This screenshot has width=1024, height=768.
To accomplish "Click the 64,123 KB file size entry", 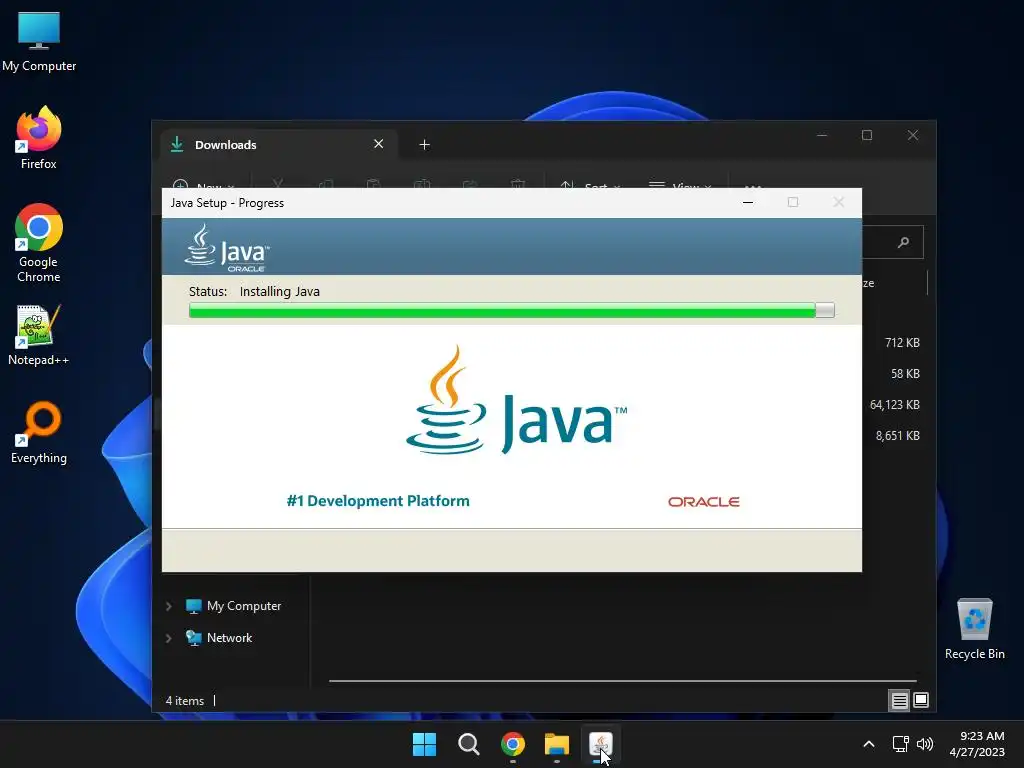I will click(x=895, y=405).
